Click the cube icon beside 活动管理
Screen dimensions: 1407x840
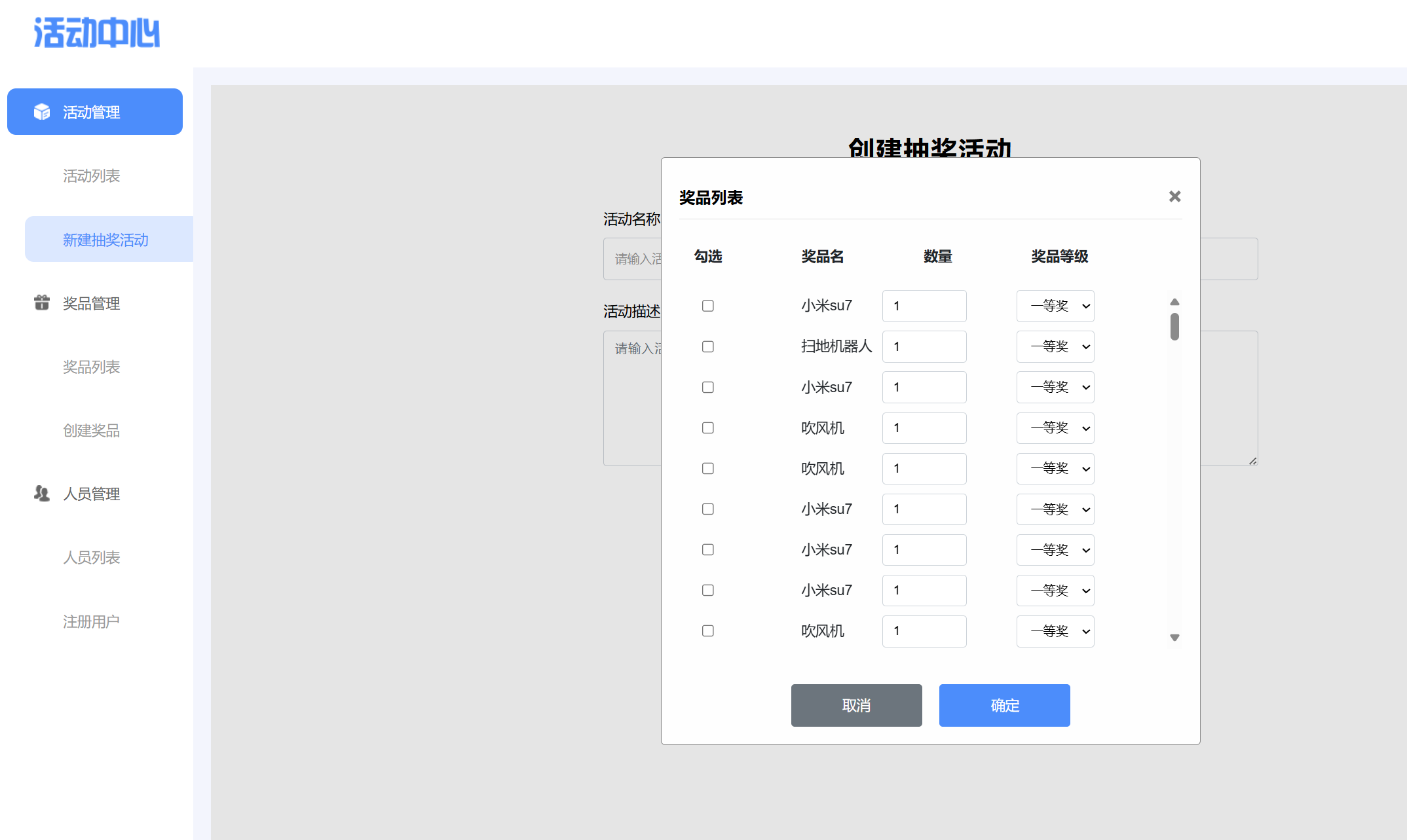(x=42, y=112)
